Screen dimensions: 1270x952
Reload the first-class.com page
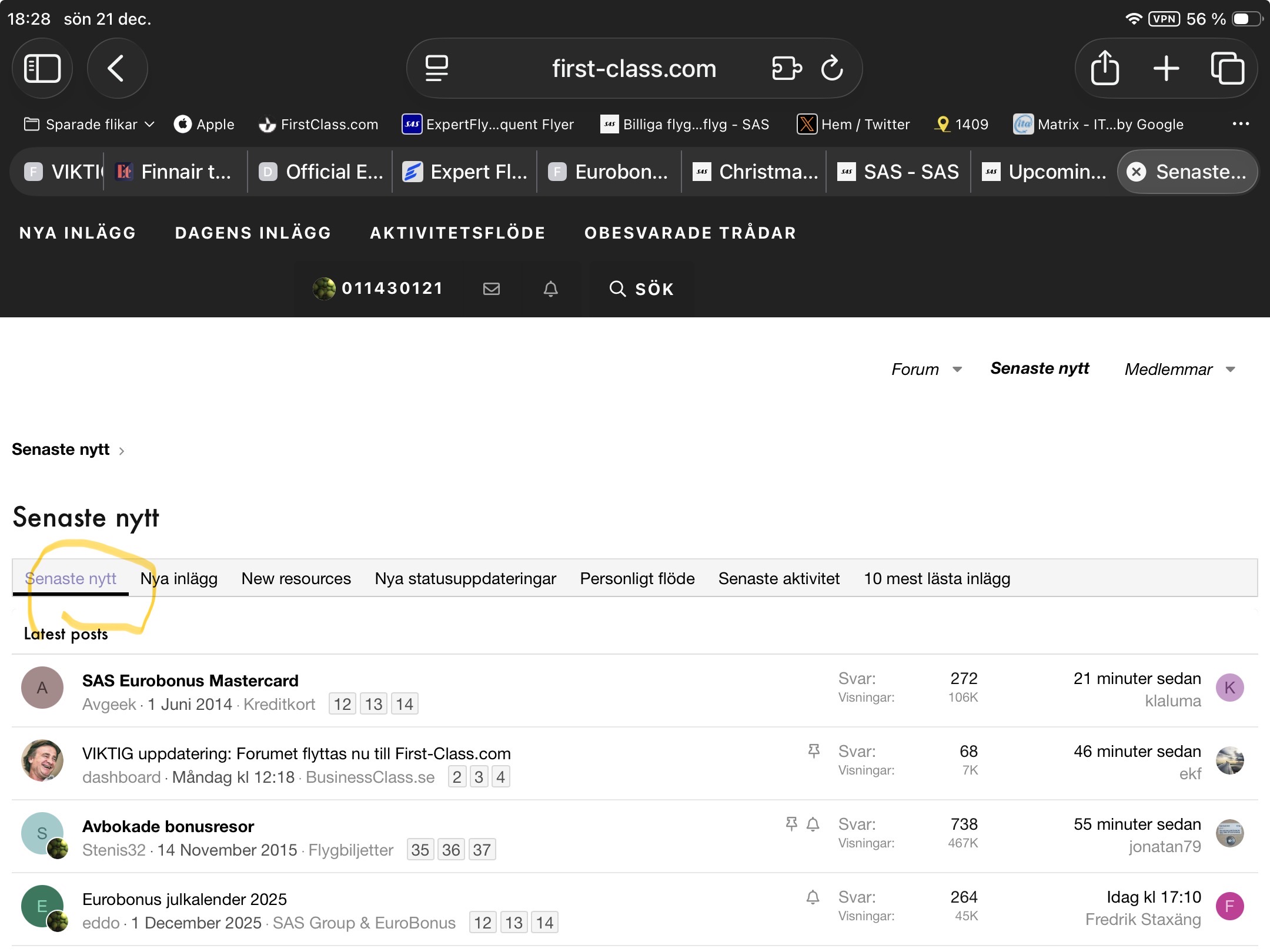click(x=832, y=68)
